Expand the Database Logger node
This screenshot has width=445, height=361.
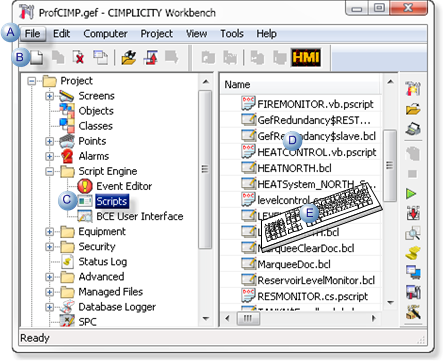click(49, 307)
